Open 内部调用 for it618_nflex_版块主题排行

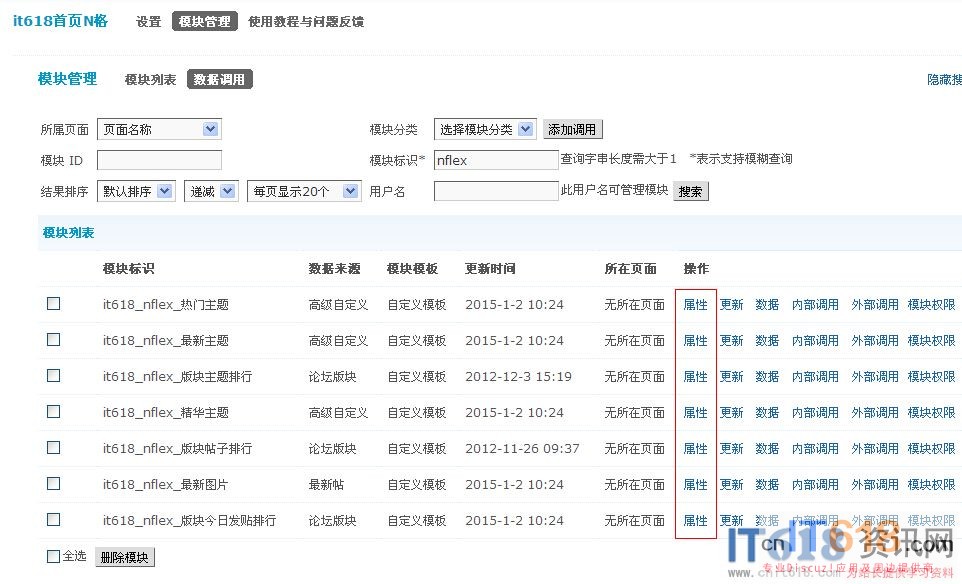click(815, 377)
